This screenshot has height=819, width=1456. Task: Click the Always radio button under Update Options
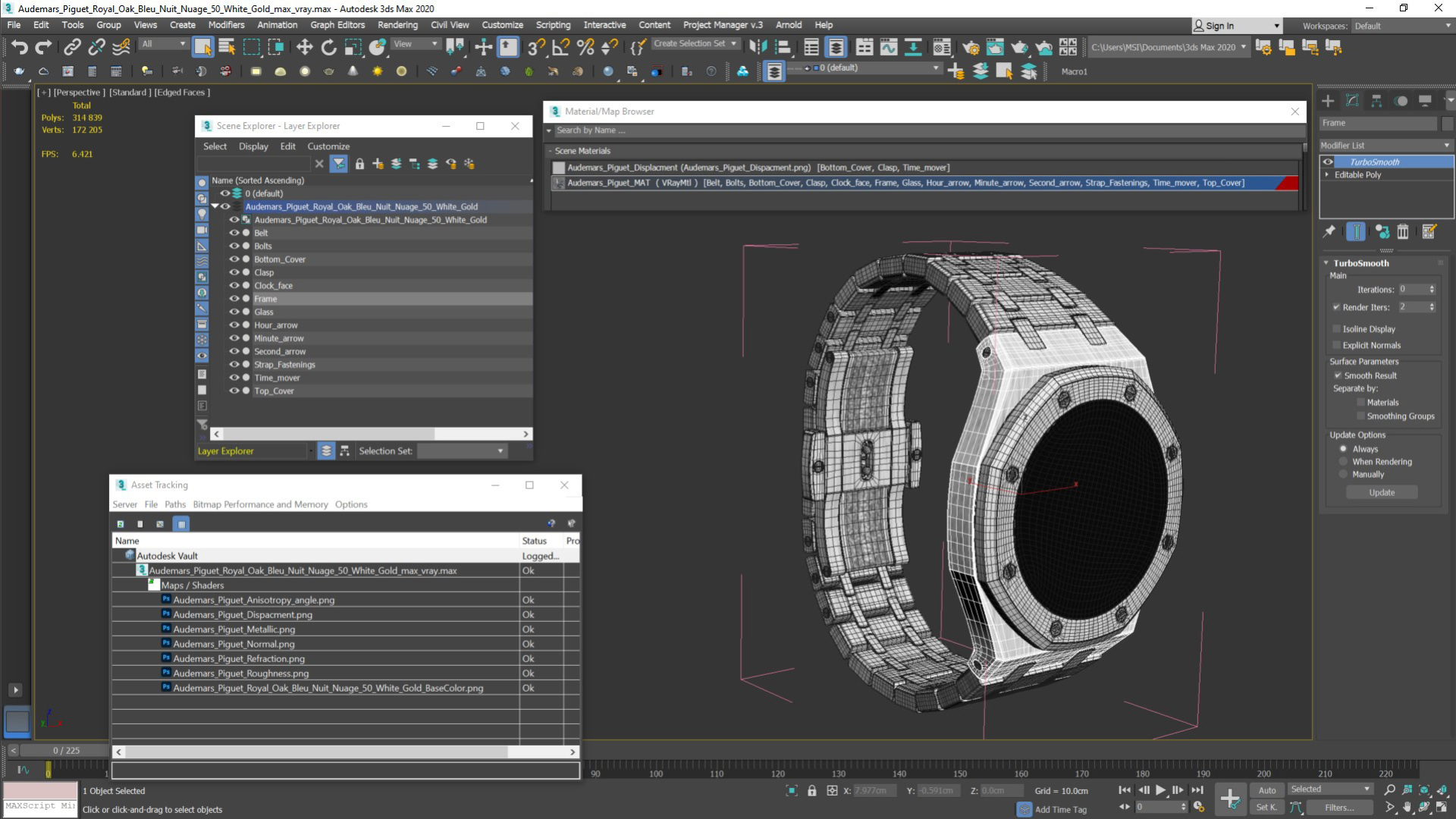click(1343, 448)
